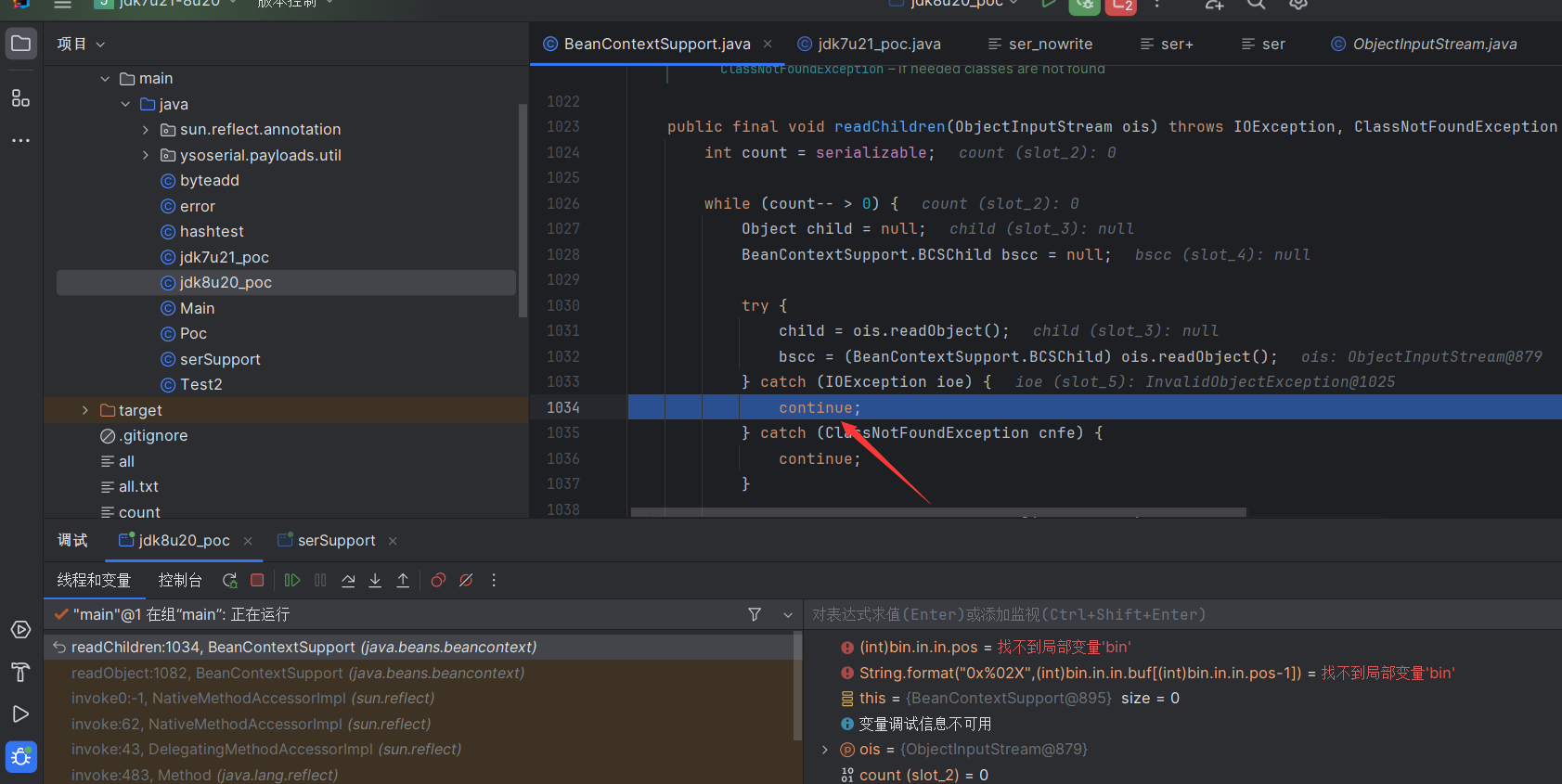Open more run actions in top bar

pos(1156,4)
